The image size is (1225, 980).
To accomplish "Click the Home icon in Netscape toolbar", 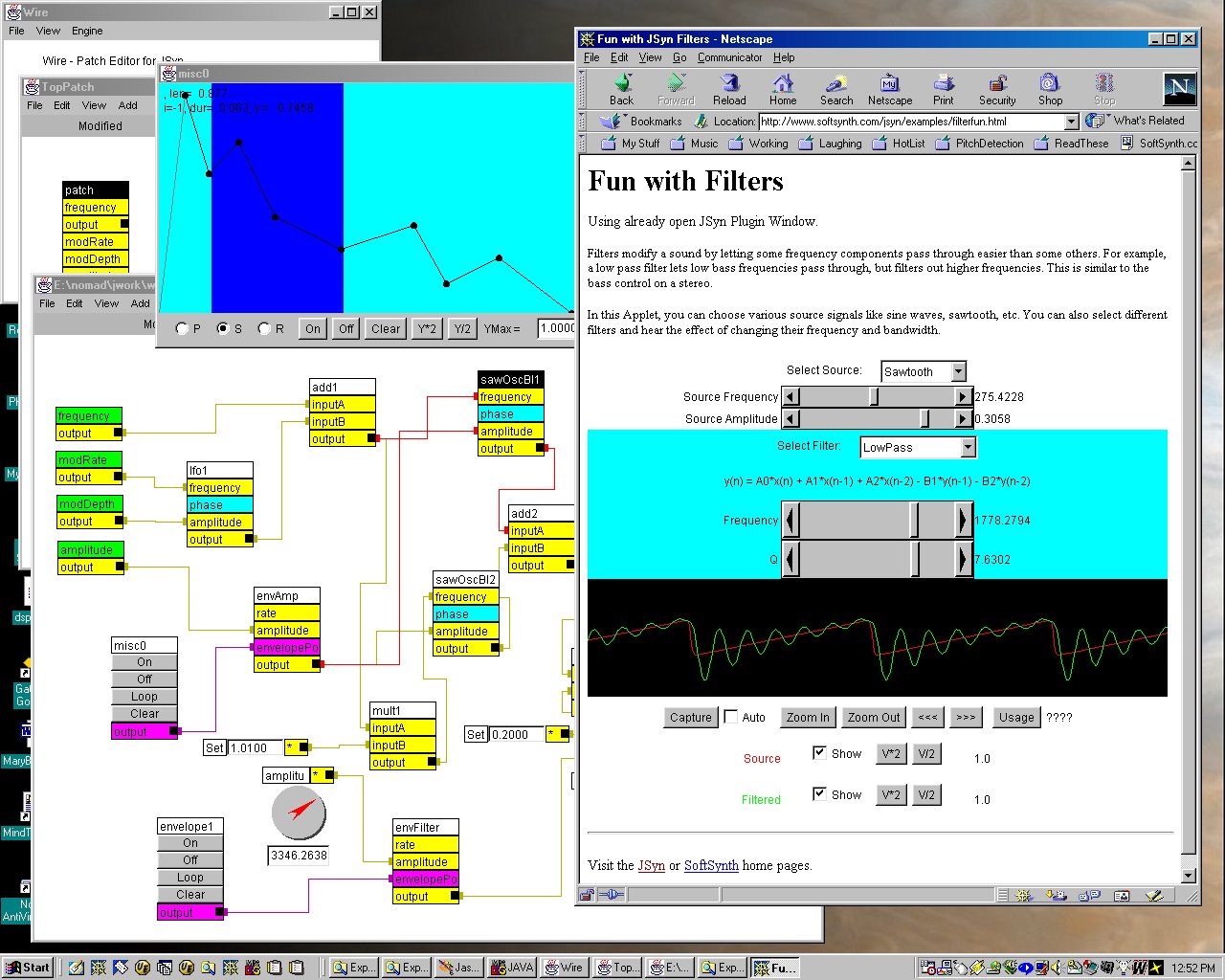I will coord(783,84).
